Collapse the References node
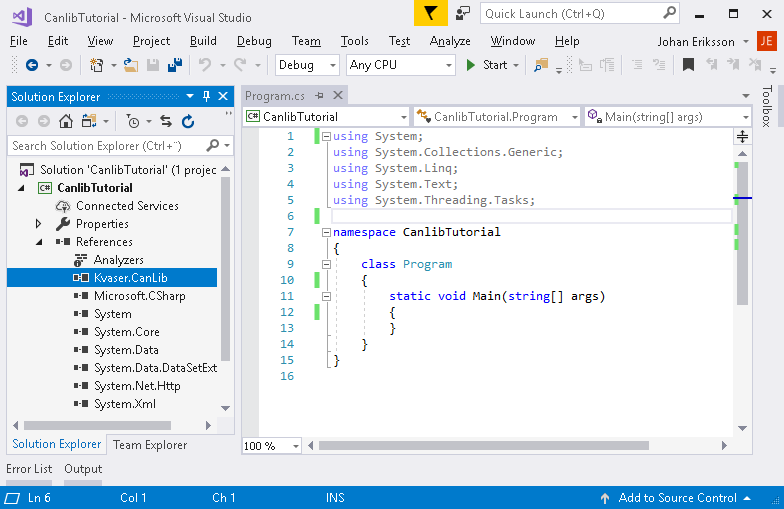 tap(40, 242)
